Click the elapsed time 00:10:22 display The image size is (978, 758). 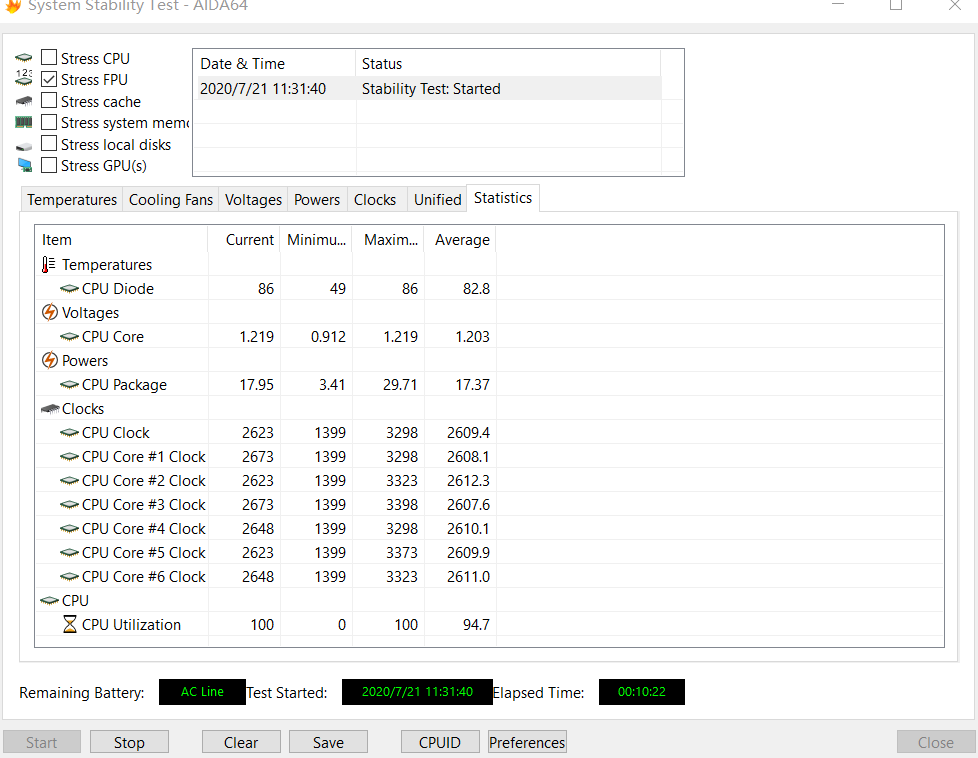(642, 692)
